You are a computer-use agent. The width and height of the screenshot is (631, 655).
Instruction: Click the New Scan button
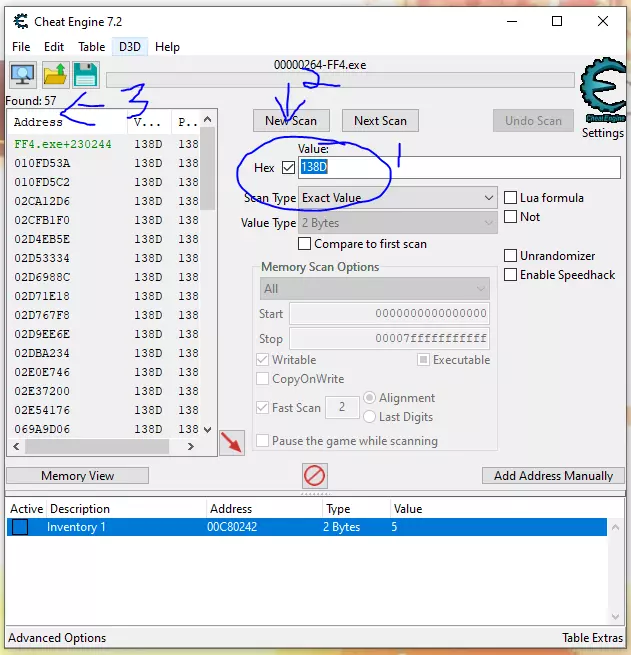pos(291,121)
